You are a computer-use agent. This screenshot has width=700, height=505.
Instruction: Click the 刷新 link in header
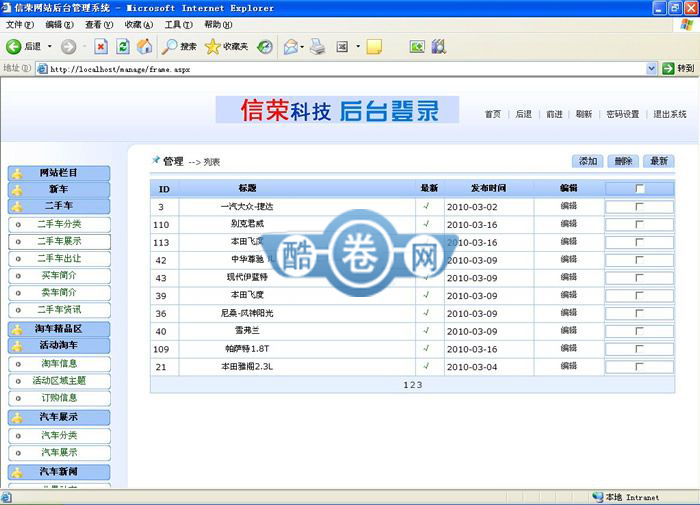(583, 114)
